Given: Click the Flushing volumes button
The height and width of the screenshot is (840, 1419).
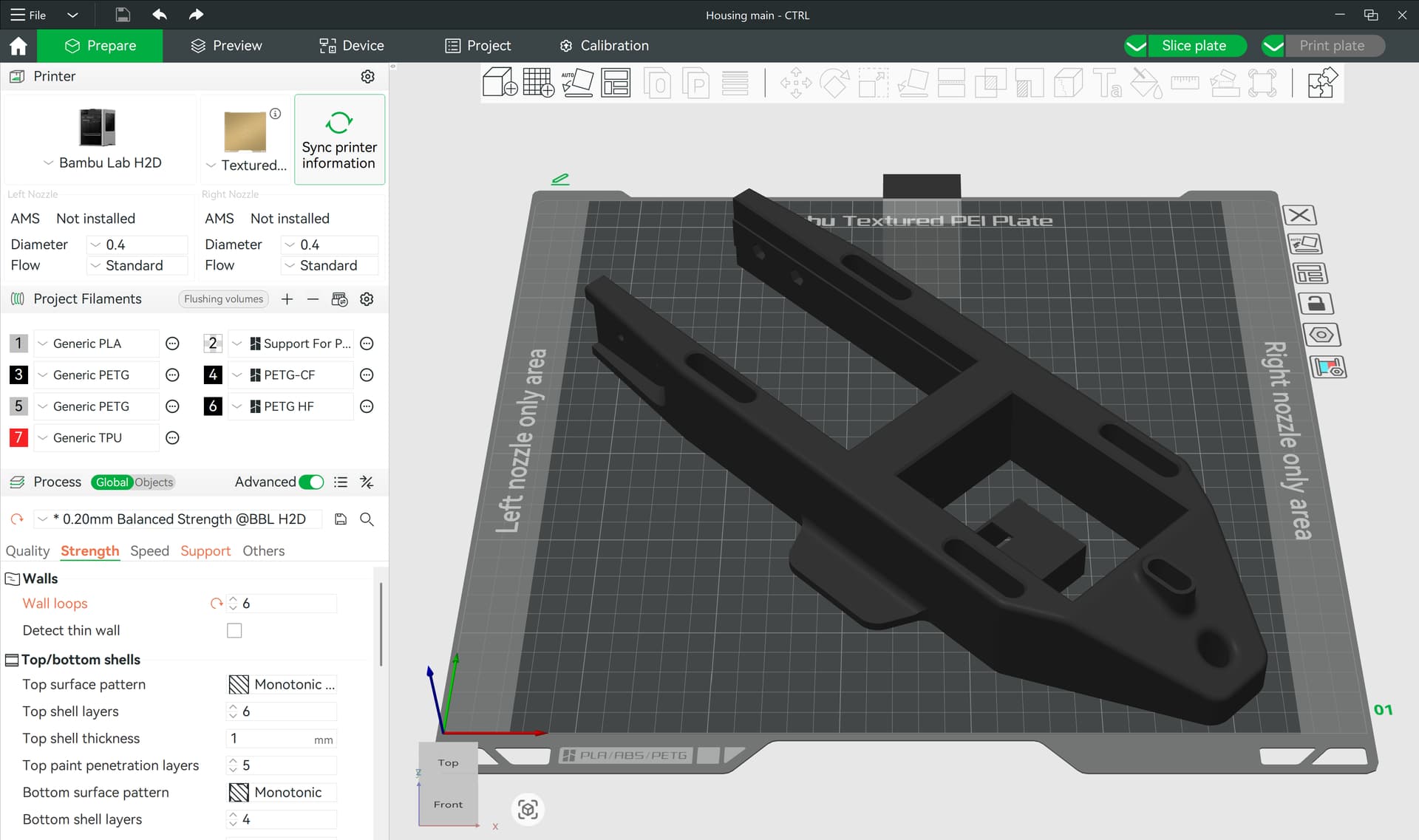Looking at the screenshot, I should click(223, 299).
